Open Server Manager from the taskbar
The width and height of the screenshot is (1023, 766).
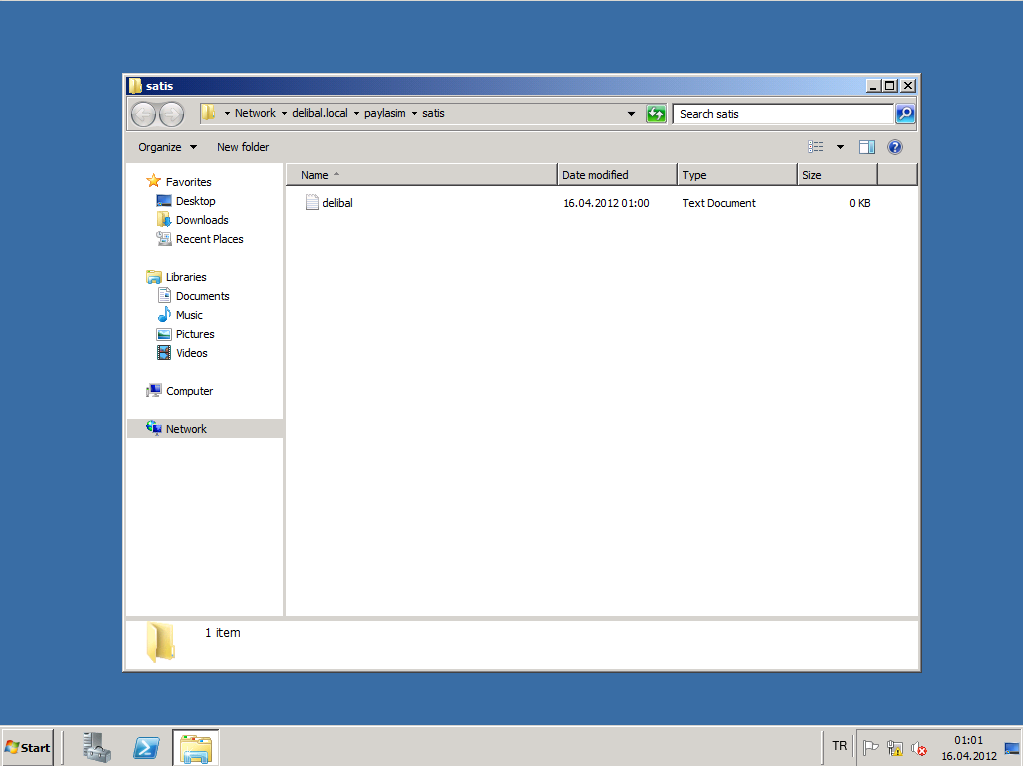97,747
